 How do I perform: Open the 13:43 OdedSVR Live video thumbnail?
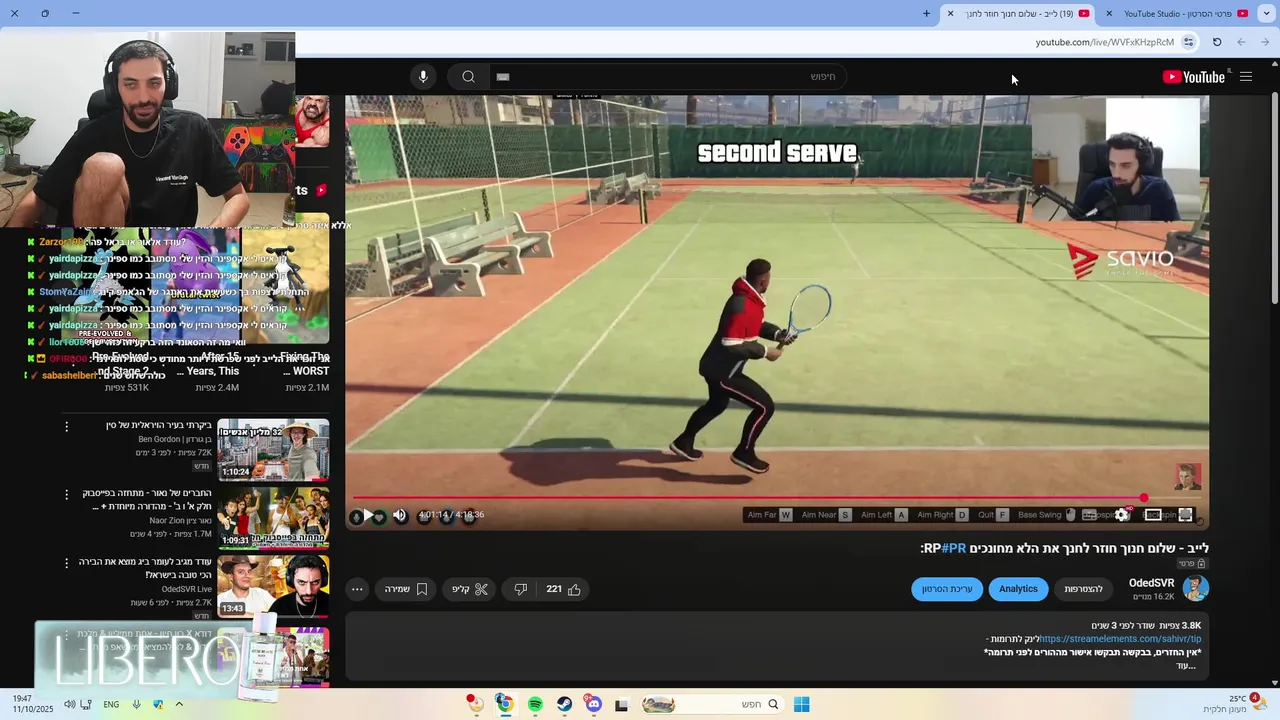[273, 585]
